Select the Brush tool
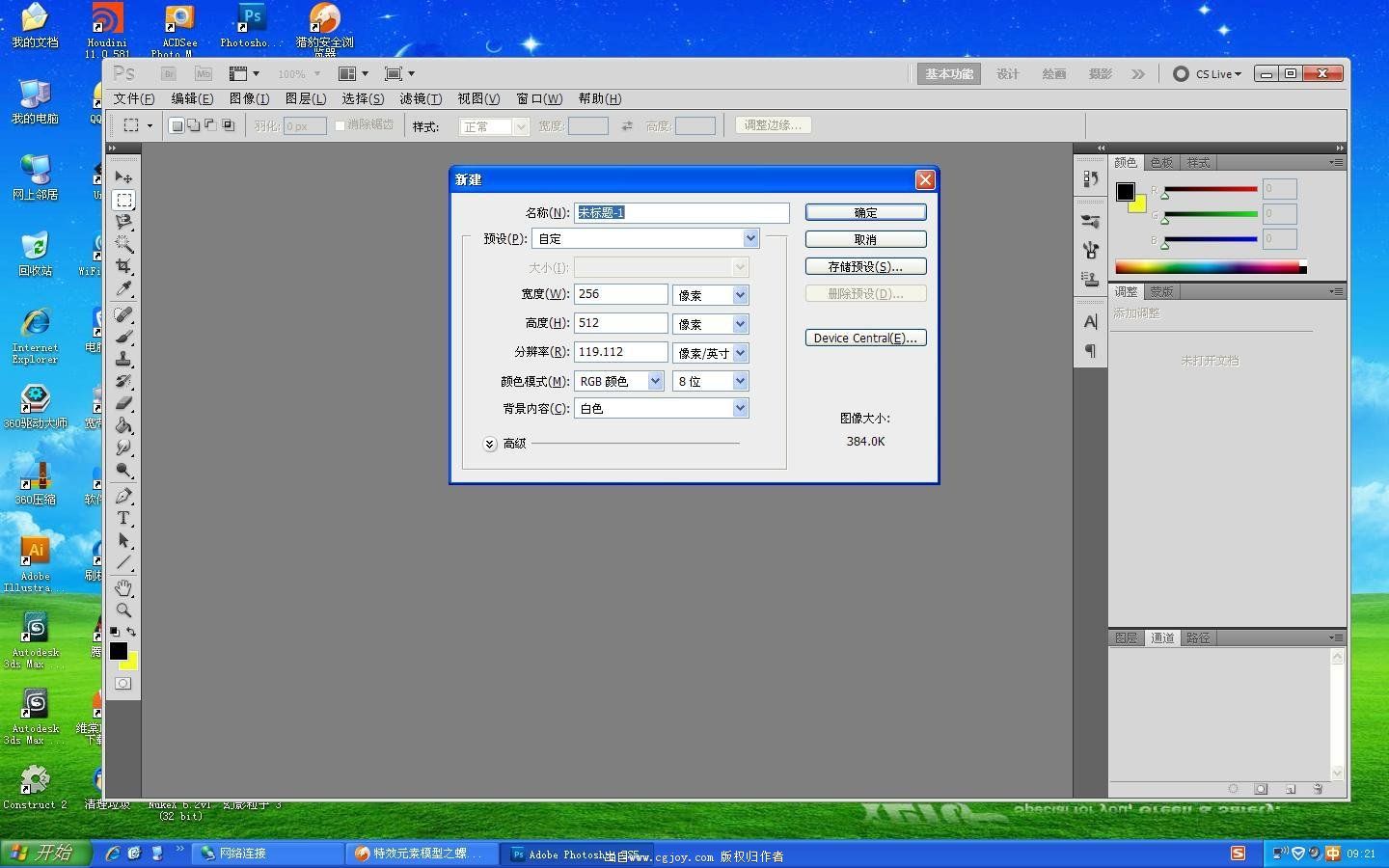Screen dimensions: 1389x868 click(123, 337)
